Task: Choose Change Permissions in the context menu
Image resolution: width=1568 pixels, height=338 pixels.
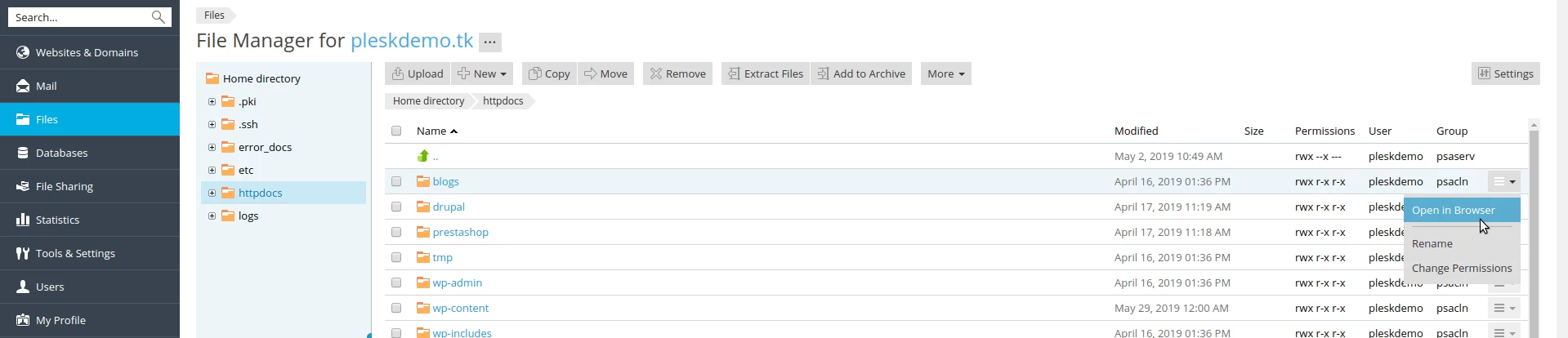Action: [1462, 268]
